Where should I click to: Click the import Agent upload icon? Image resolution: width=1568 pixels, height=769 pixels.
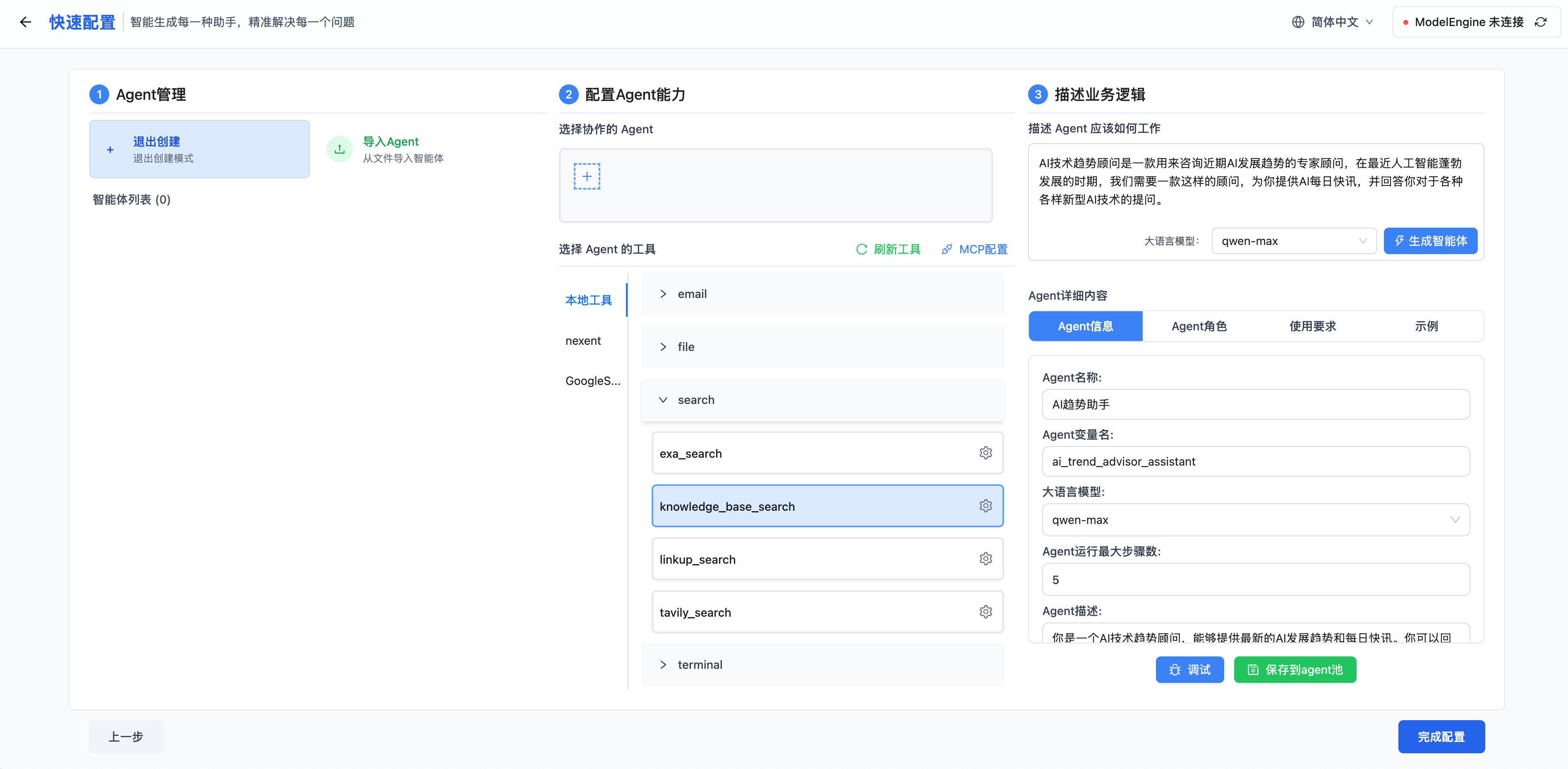point(340,149)
